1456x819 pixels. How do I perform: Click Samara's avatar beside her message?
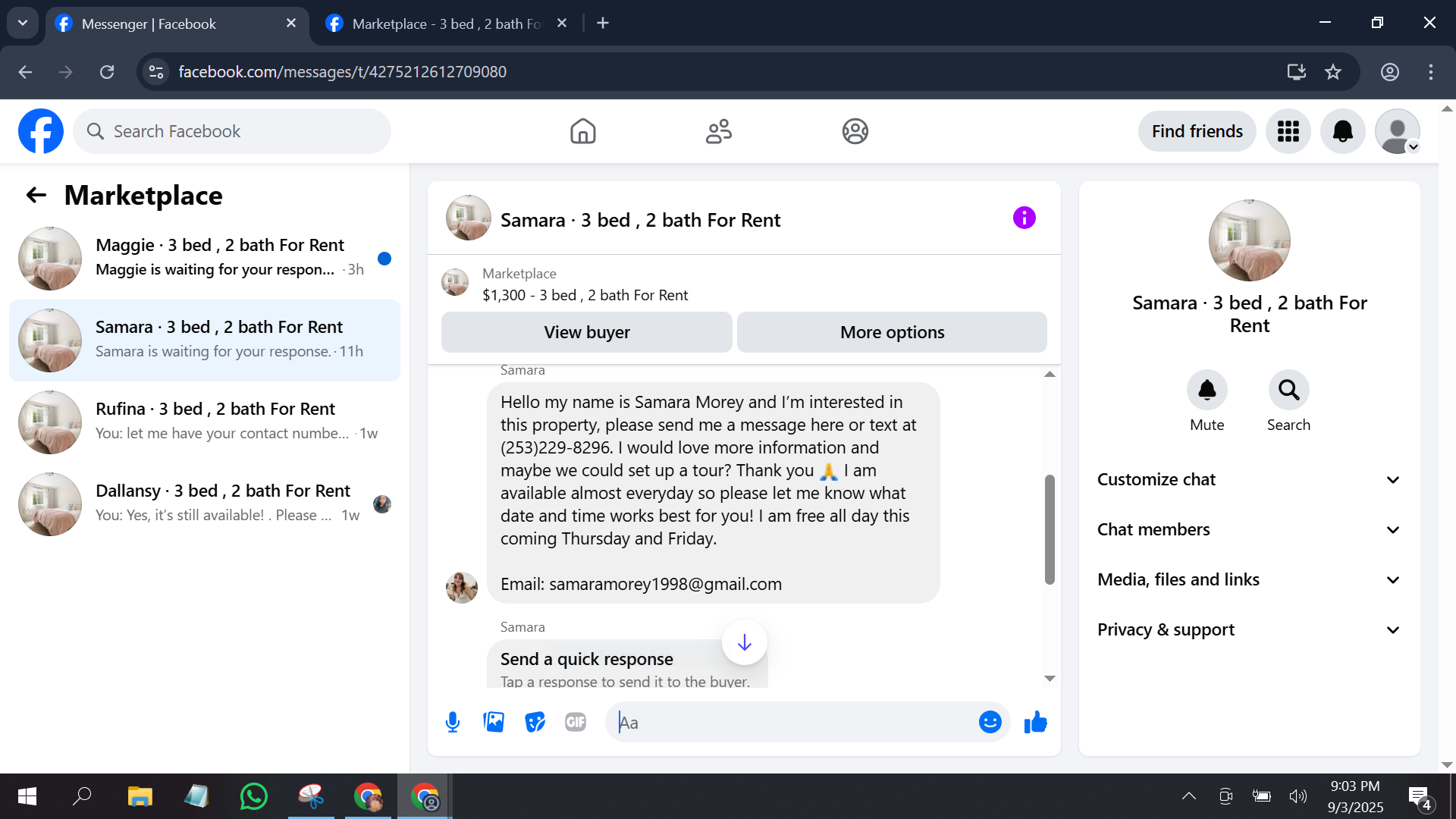[461, 588]
